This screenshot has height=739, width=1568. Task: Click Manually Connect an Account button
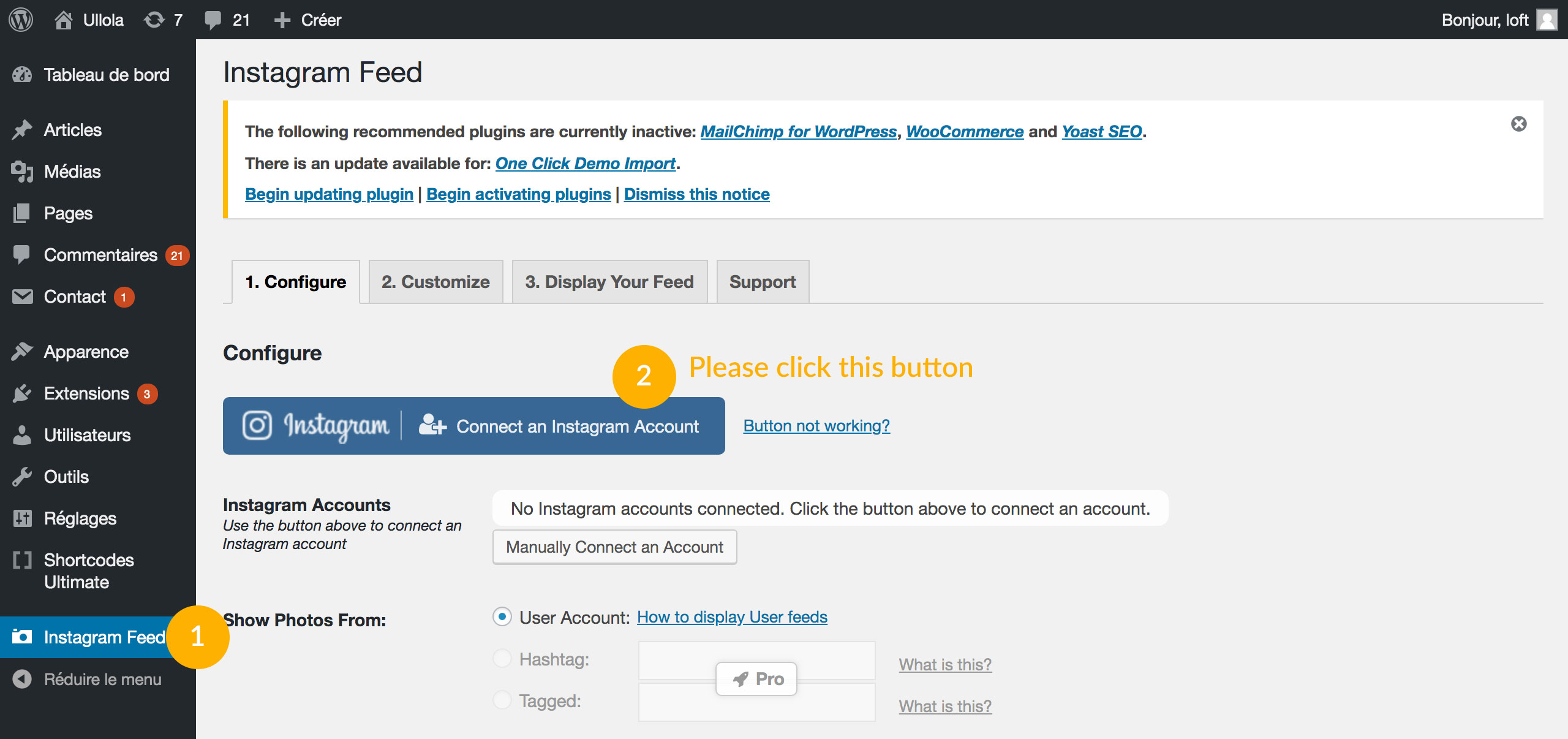pos(614,547)
